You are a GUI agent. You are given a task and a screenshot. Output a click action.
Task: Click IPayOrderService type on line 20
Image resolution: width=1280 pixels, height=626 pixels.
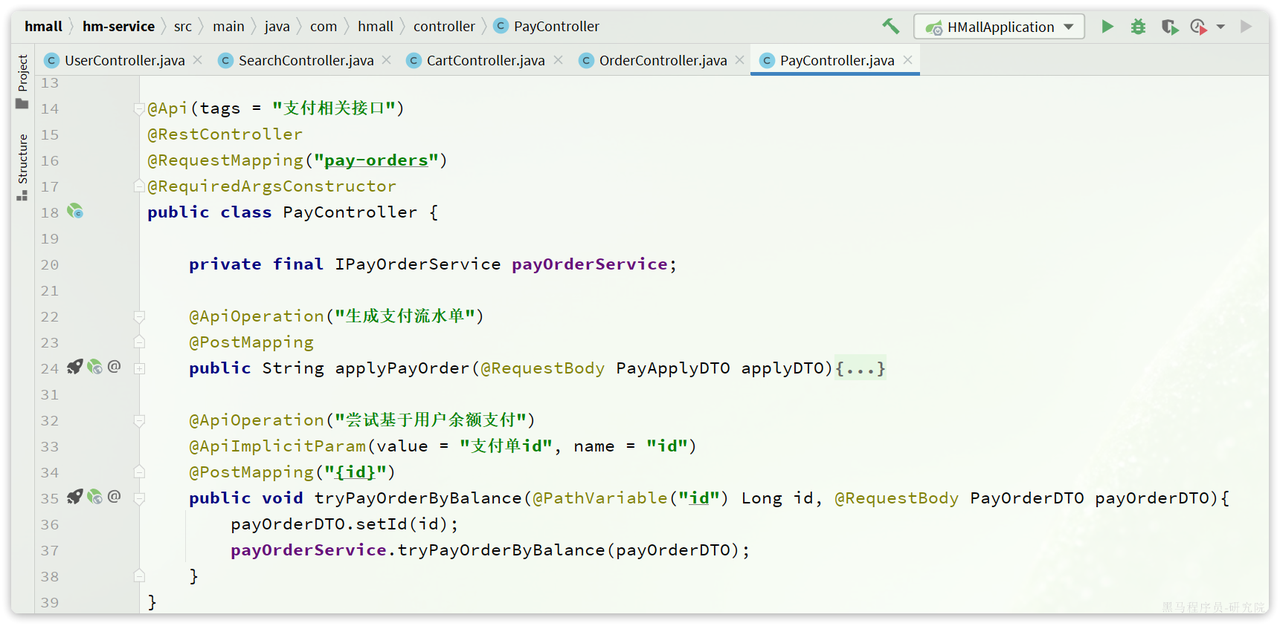click(x=418, y=264)
